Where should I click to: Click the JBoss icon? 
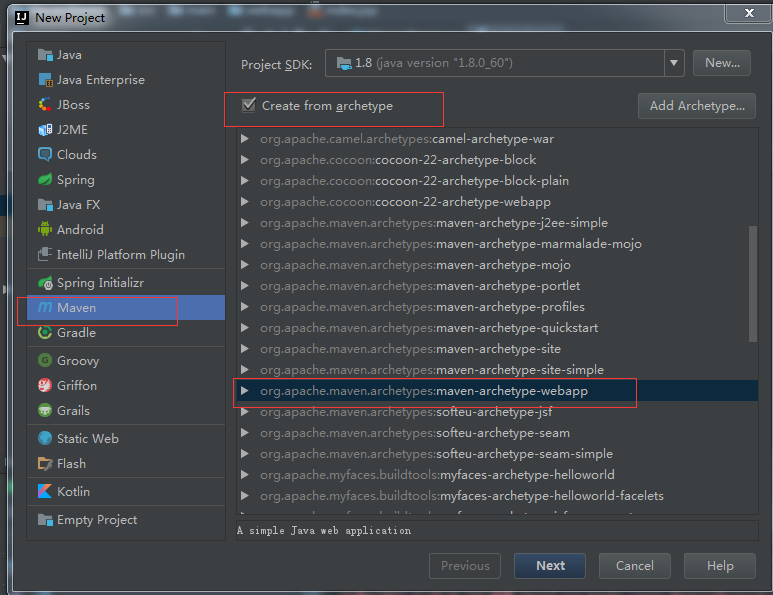[45, 105]
